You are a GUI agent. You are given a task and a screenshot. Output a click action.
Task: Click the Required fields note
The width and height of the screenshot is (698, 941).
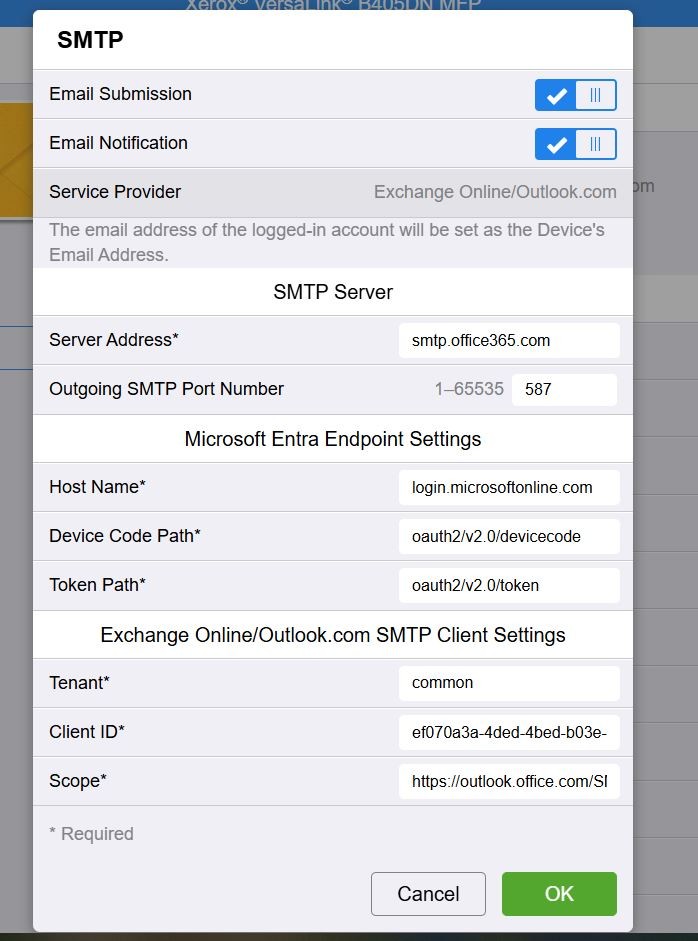pyautogui.click(x=92, y=833)
